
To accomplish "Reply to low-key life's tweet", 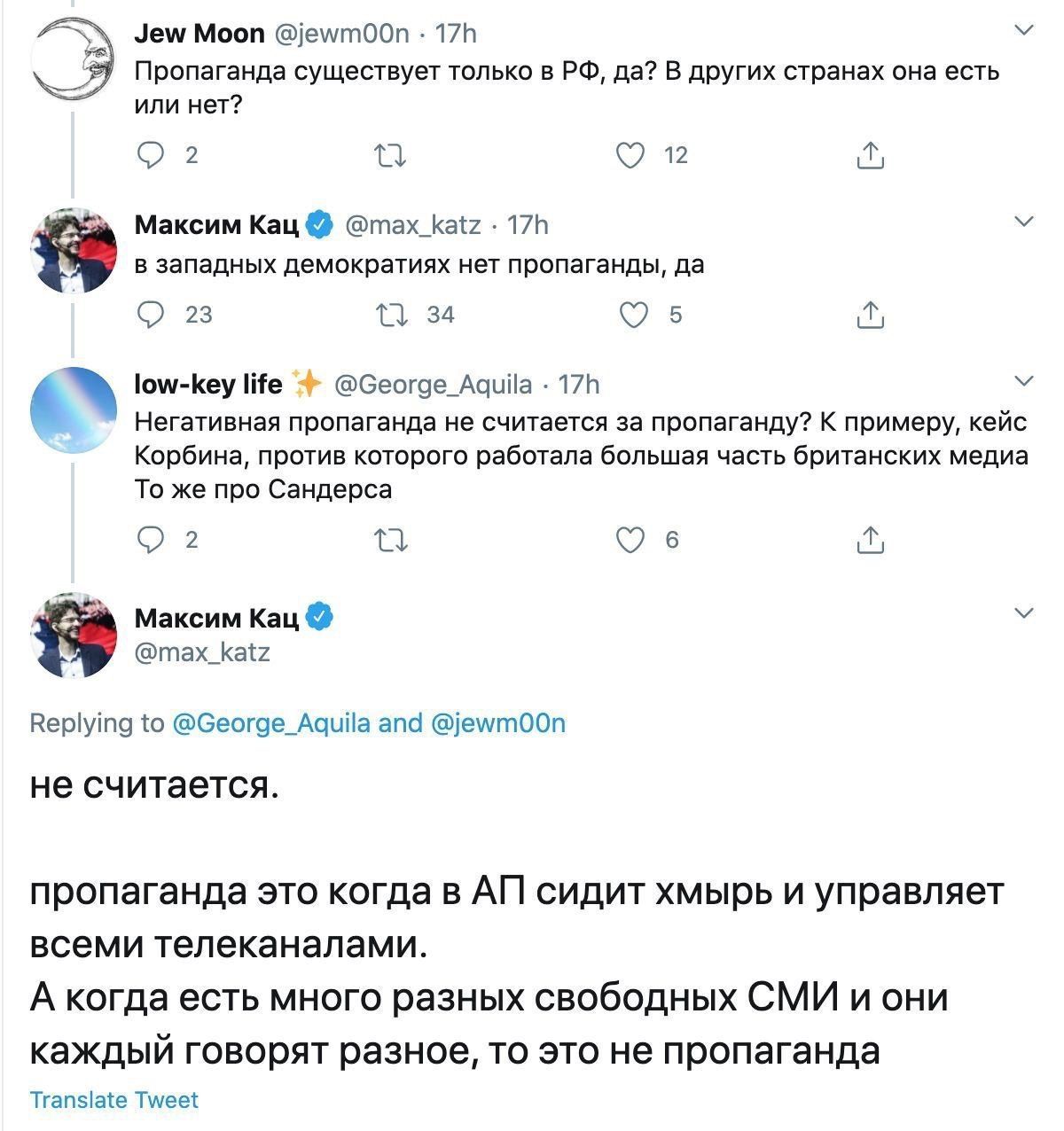I will (x=151, y=539).
